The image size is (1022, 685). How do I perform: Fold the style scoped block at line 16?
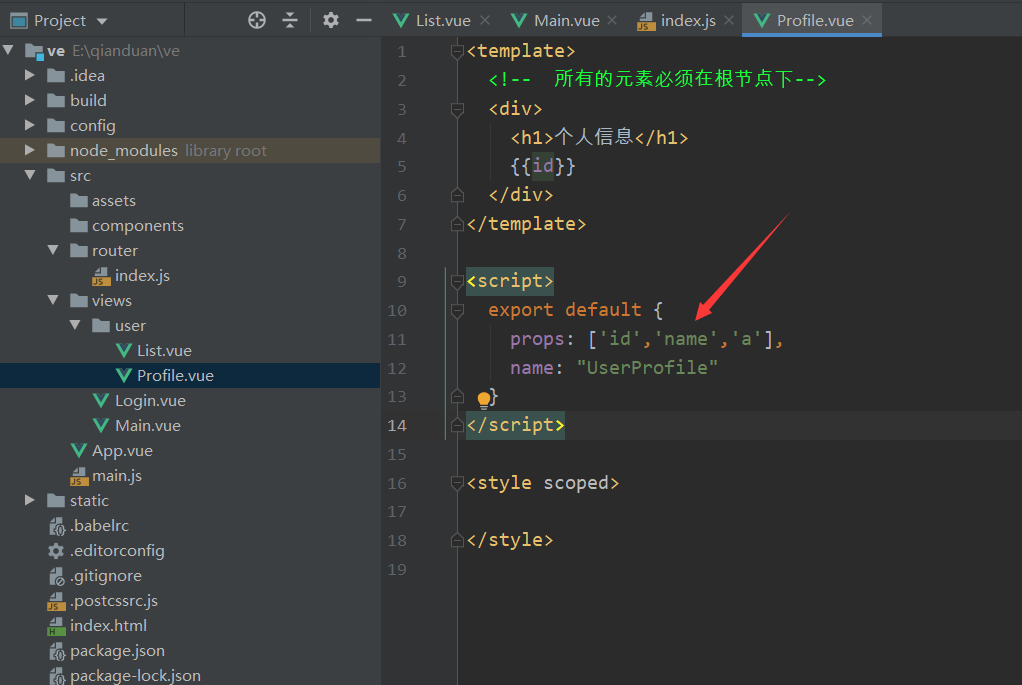point(457,483)
